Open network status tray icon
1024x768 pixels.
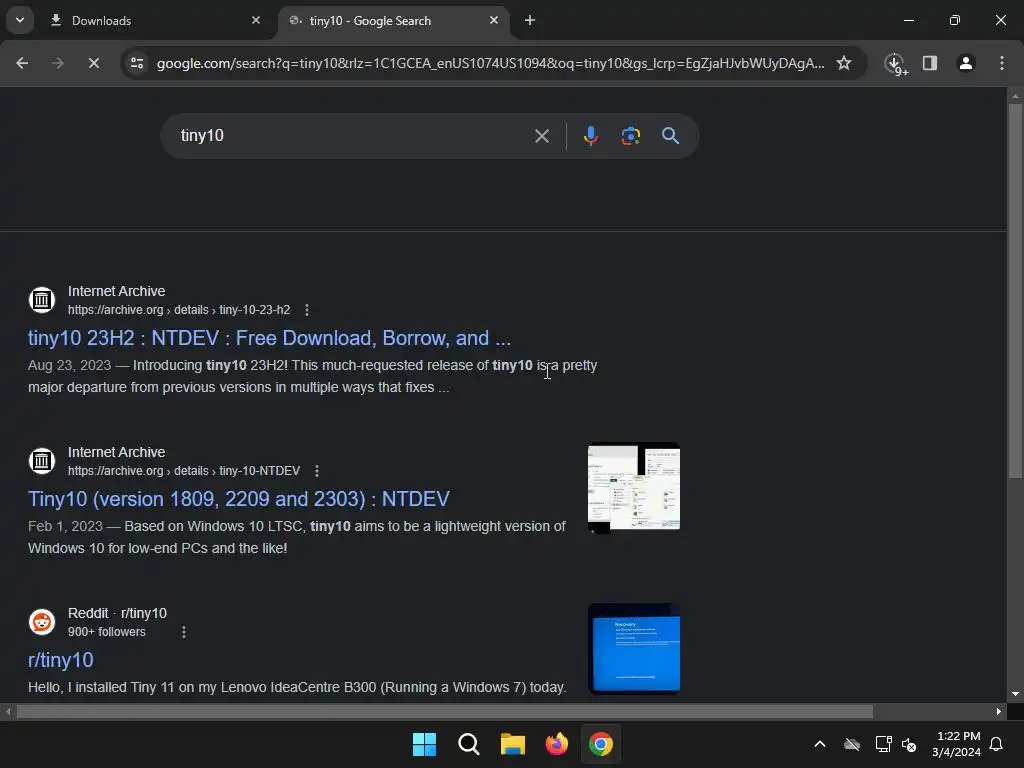(x=884, y=744)
